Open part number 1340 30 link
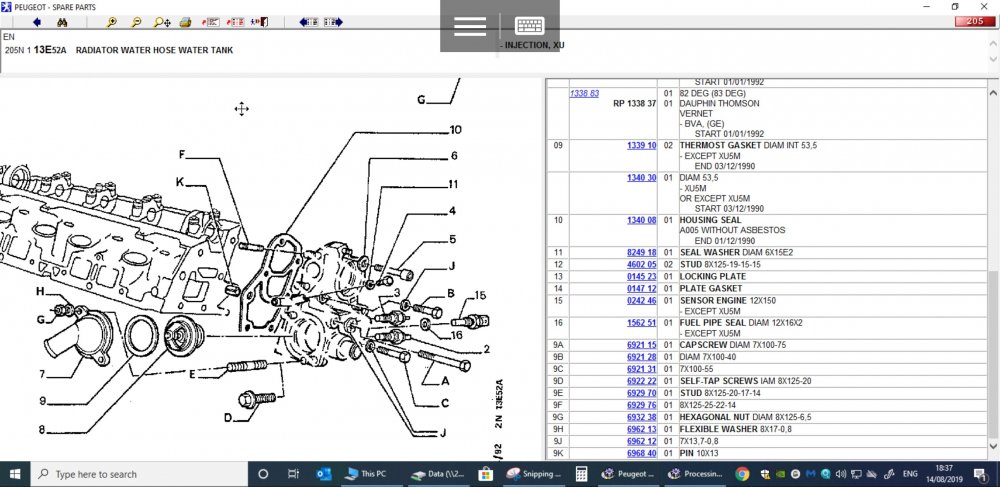 [642, 178]
